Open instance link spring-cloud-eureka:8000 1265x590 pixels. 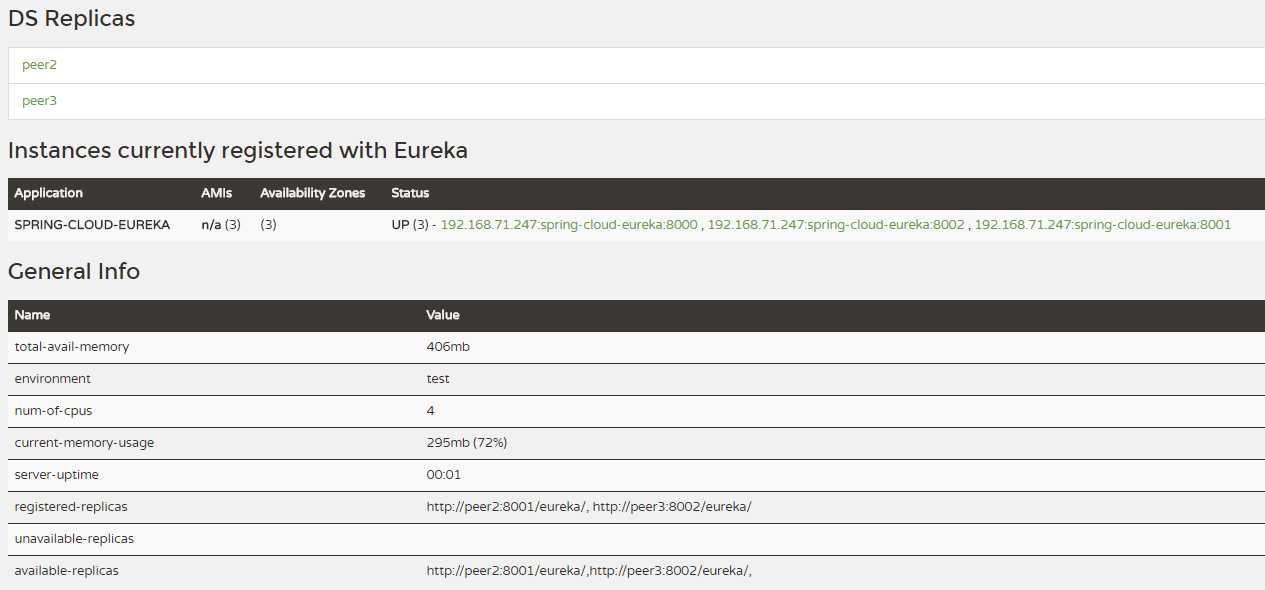(x=569, y=225)
